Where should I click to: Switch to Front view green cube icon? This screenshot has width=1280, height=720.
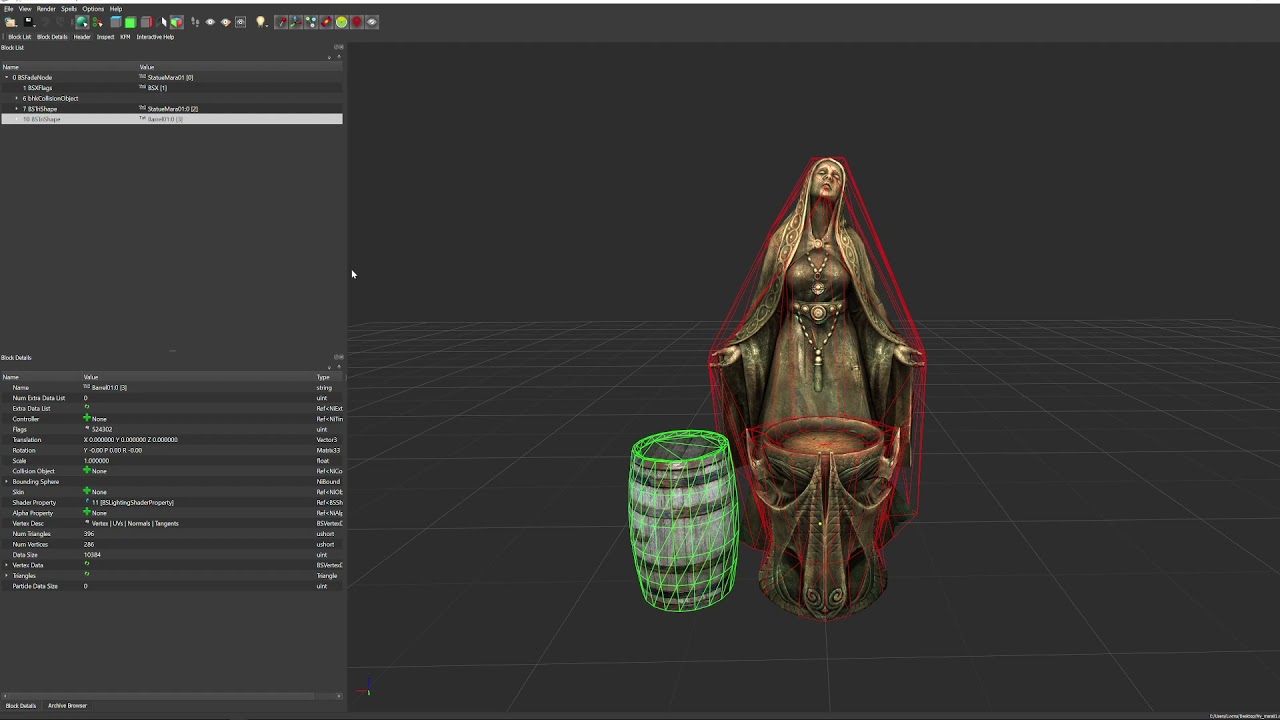coord(131,22)
